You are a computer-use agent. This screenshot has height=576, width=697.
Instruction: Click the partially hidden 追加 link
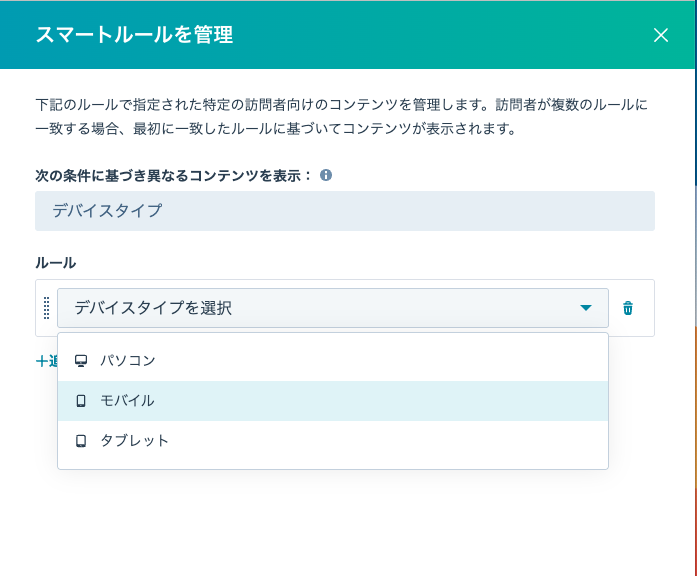tap(52, 361)
